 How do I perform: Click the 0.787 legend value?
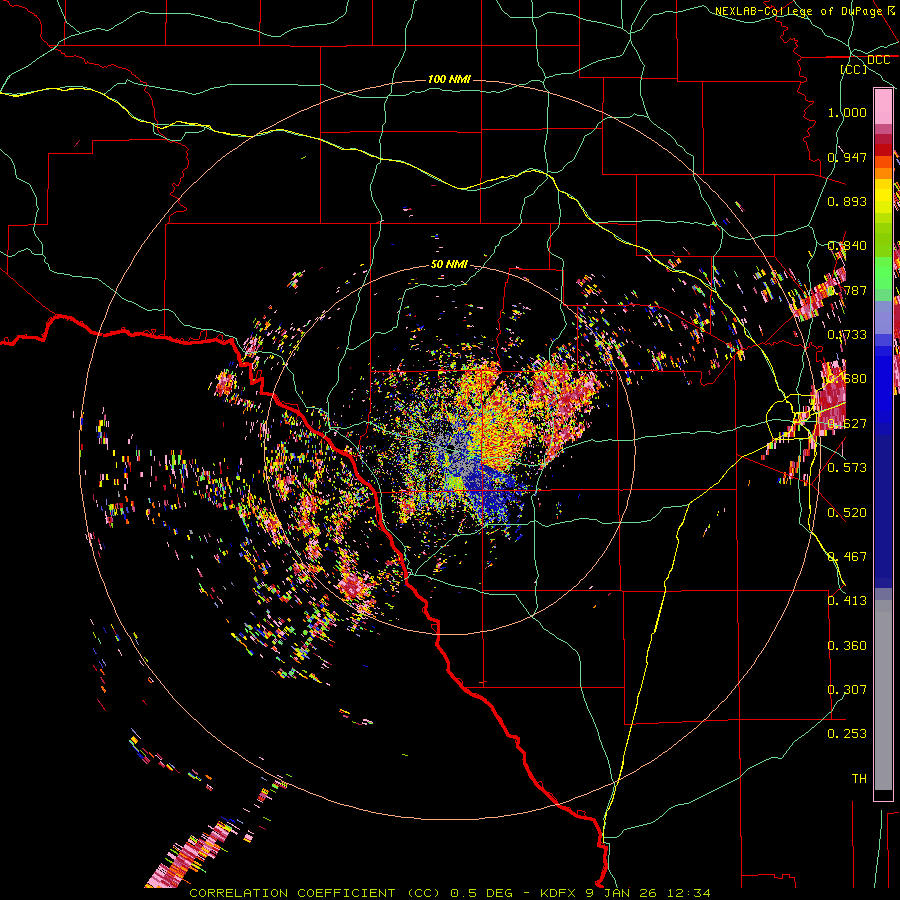pos(847,290)
